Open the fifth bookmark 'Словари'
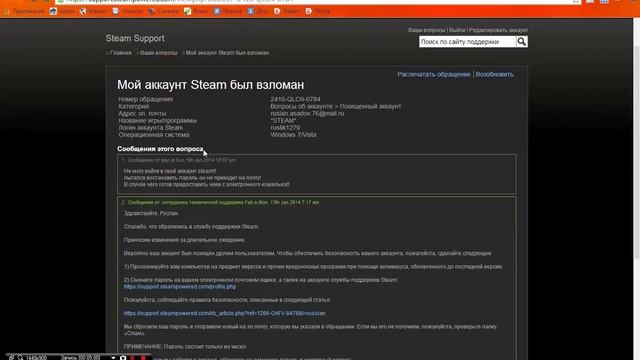 point(163,11)
